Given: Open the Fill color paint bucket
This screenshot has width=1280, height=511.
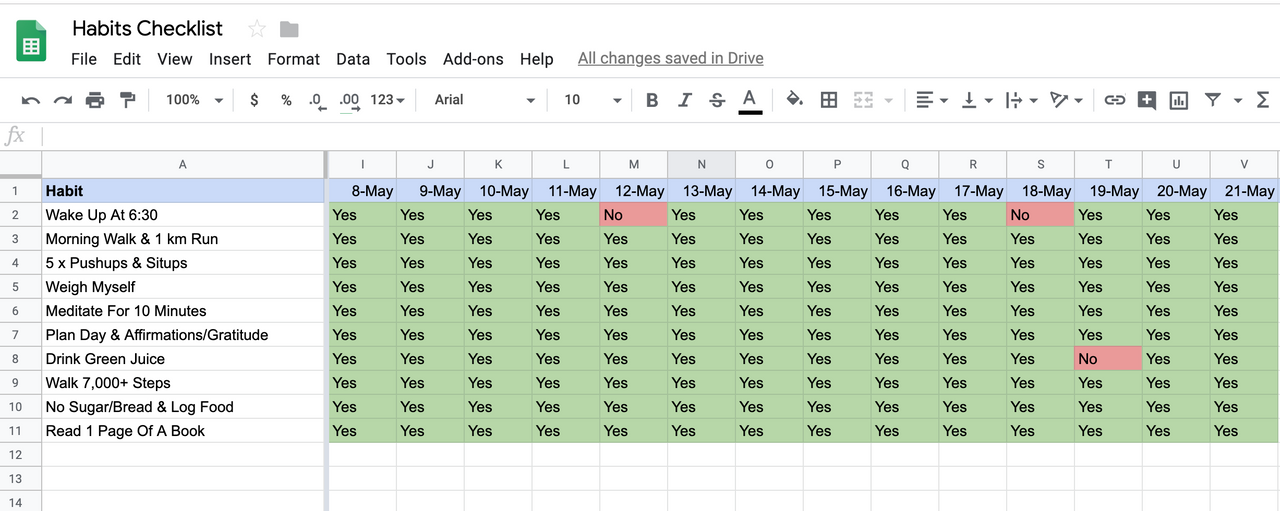Looking at the screenshot, I should coord(794,100).
